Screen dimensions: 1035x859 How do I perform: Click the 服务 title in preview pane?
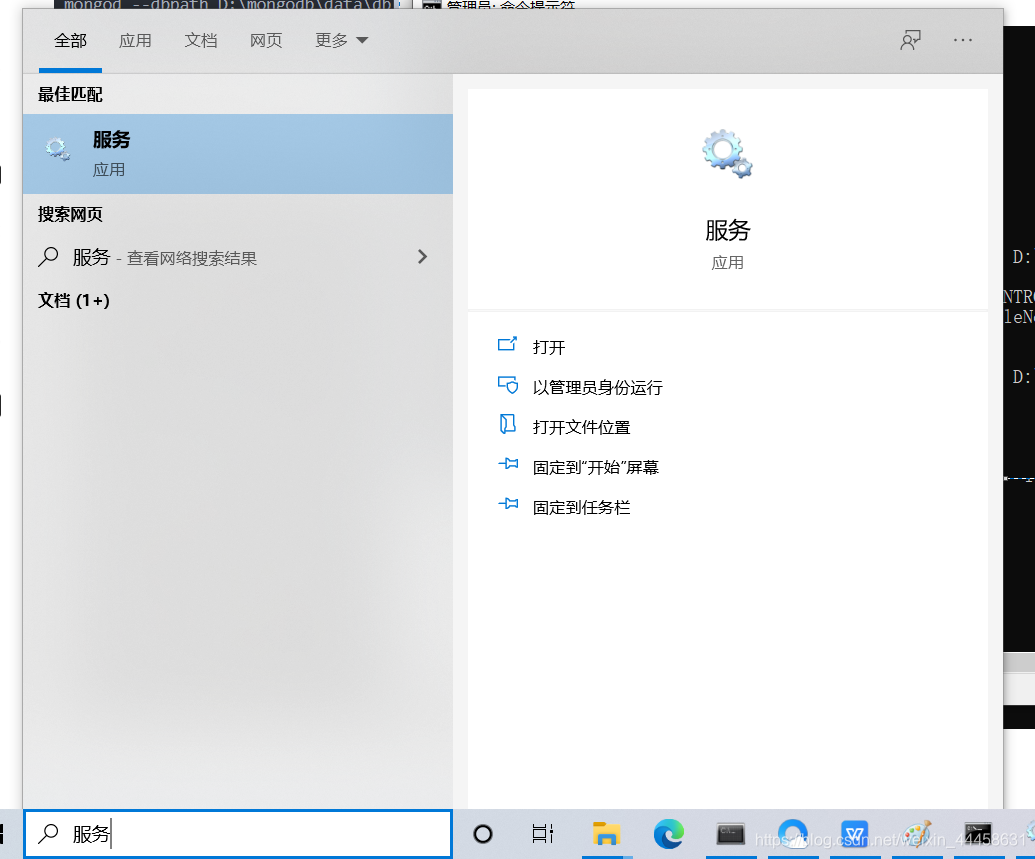(x=727, y=230)
